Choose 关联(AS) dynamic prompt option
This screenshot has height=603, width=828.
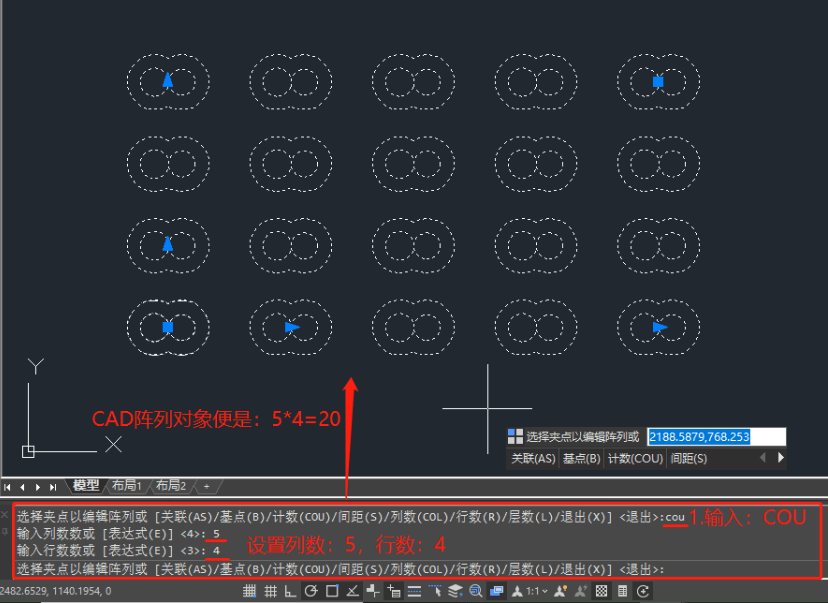533,458
